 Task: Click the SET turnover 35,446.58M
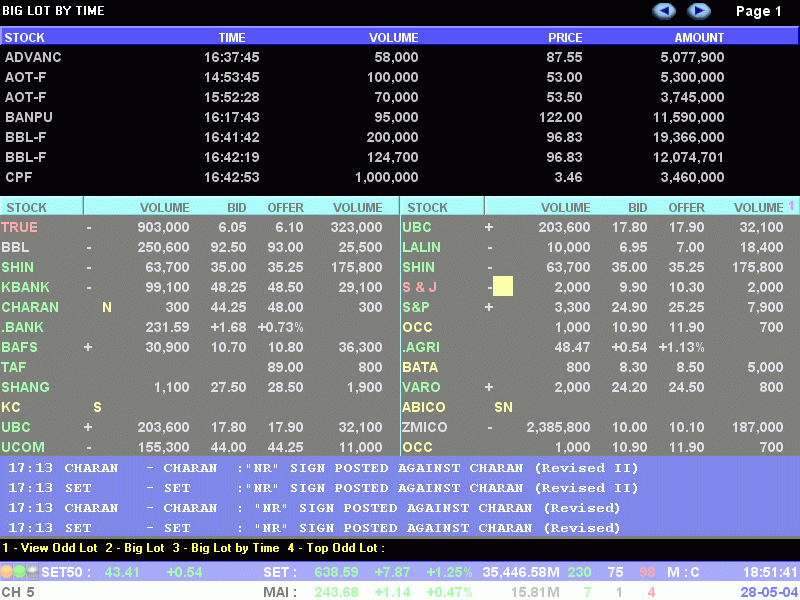click(520, 572)
